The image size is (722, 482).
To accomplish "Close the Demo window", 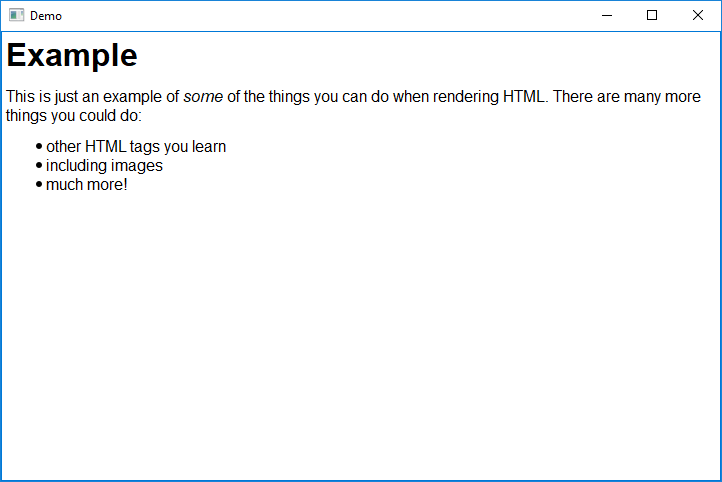I will click(698, 15).
